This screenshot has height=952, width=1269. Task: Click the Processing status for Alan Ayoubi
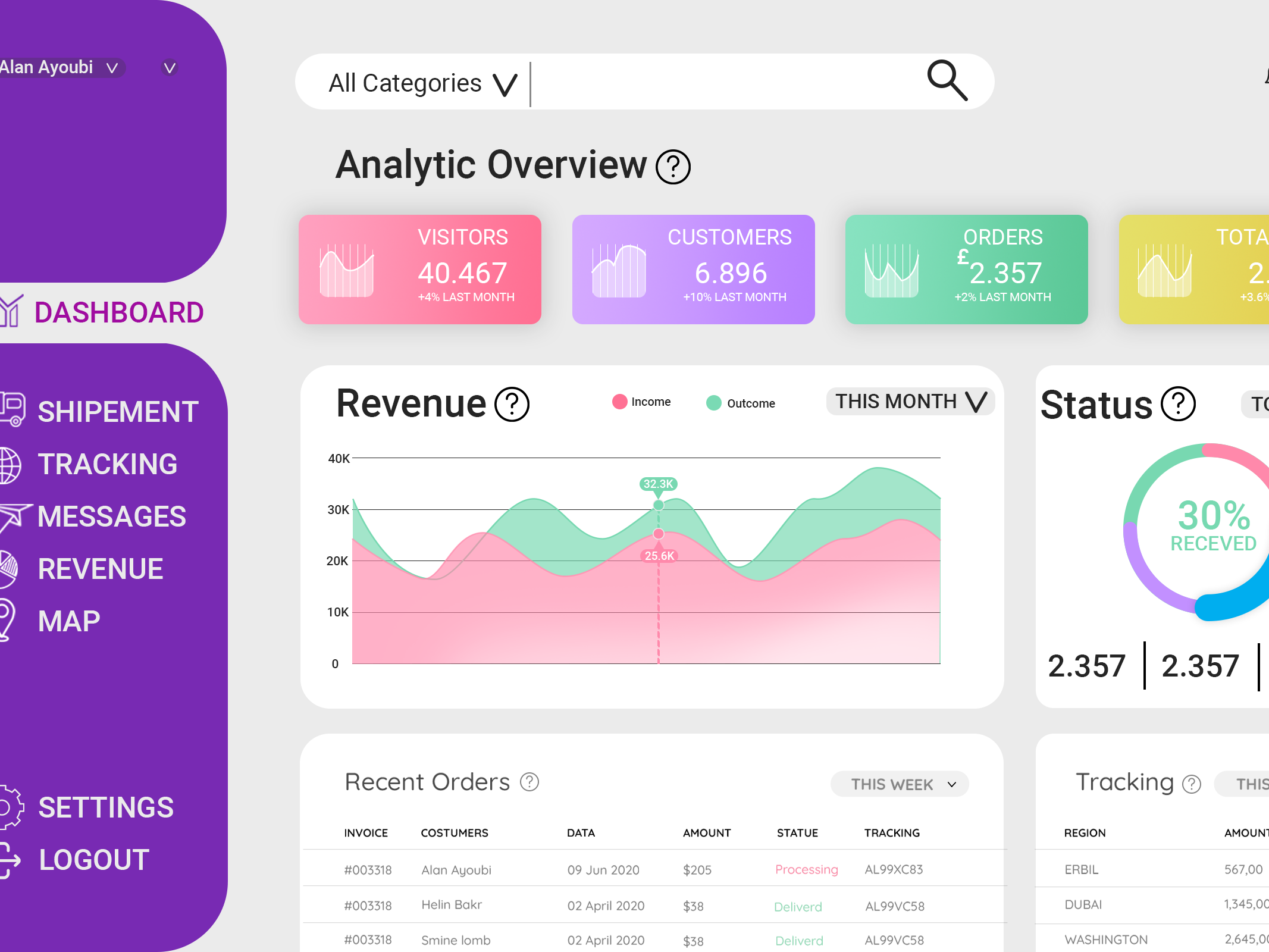pyautogui.click(x=807, y=869)
